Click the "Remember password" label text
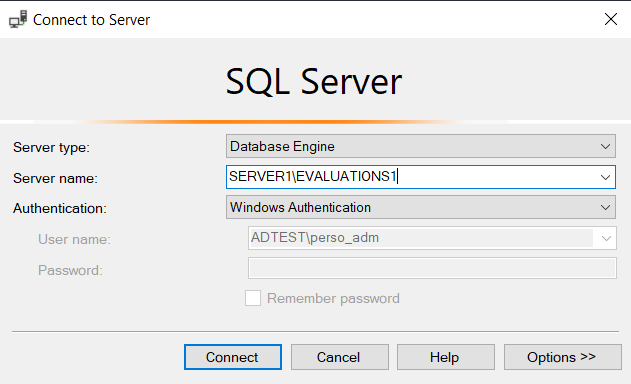 click(x=333, y=299)
